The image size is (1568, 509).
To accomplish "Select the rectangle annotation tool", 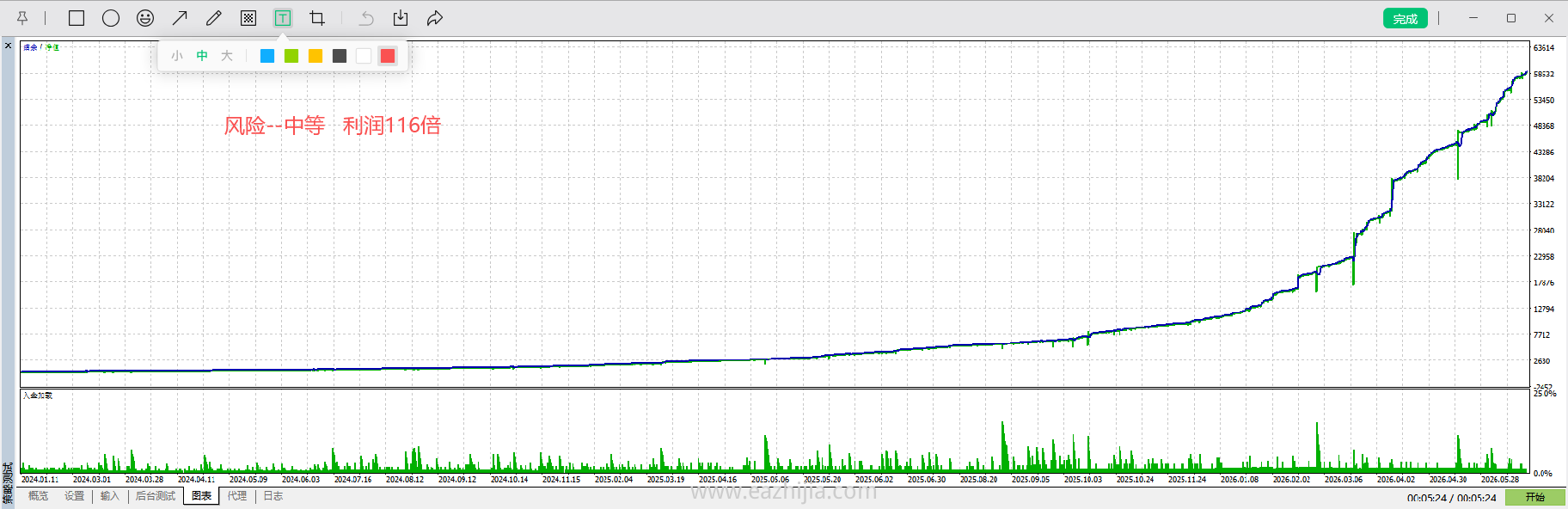I will 77,18.
